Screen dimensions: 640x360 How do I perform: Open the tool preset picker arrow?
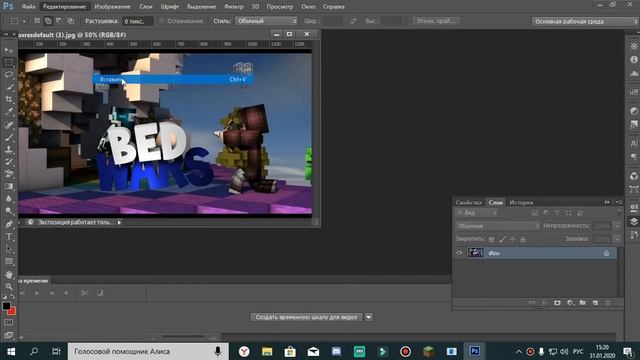(x=24, y=21)
